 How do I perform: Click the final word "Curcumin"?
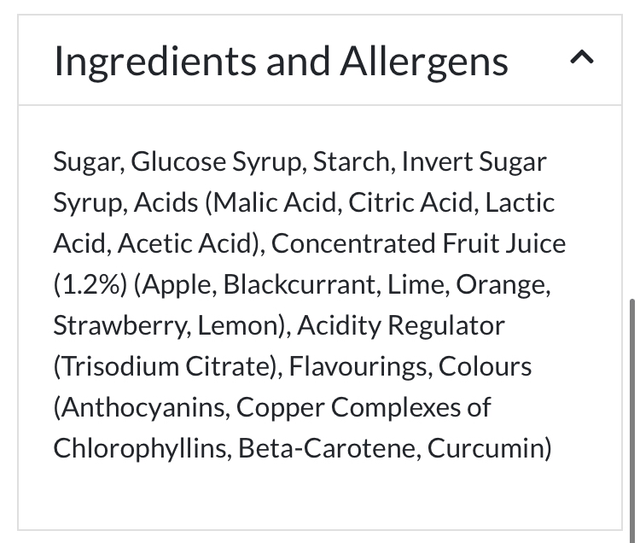click(486, 449)
